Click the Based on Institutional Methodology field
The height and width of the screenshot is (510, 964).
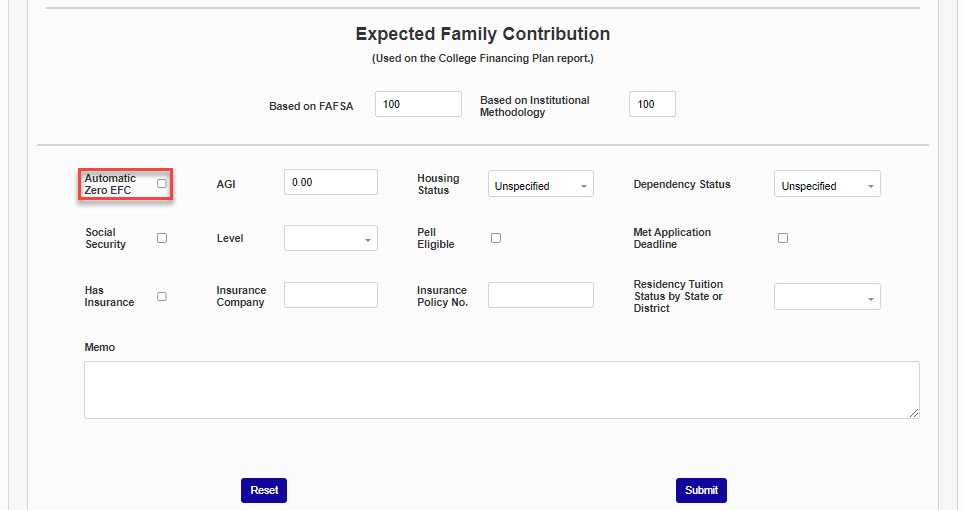(x=652, y=104)
